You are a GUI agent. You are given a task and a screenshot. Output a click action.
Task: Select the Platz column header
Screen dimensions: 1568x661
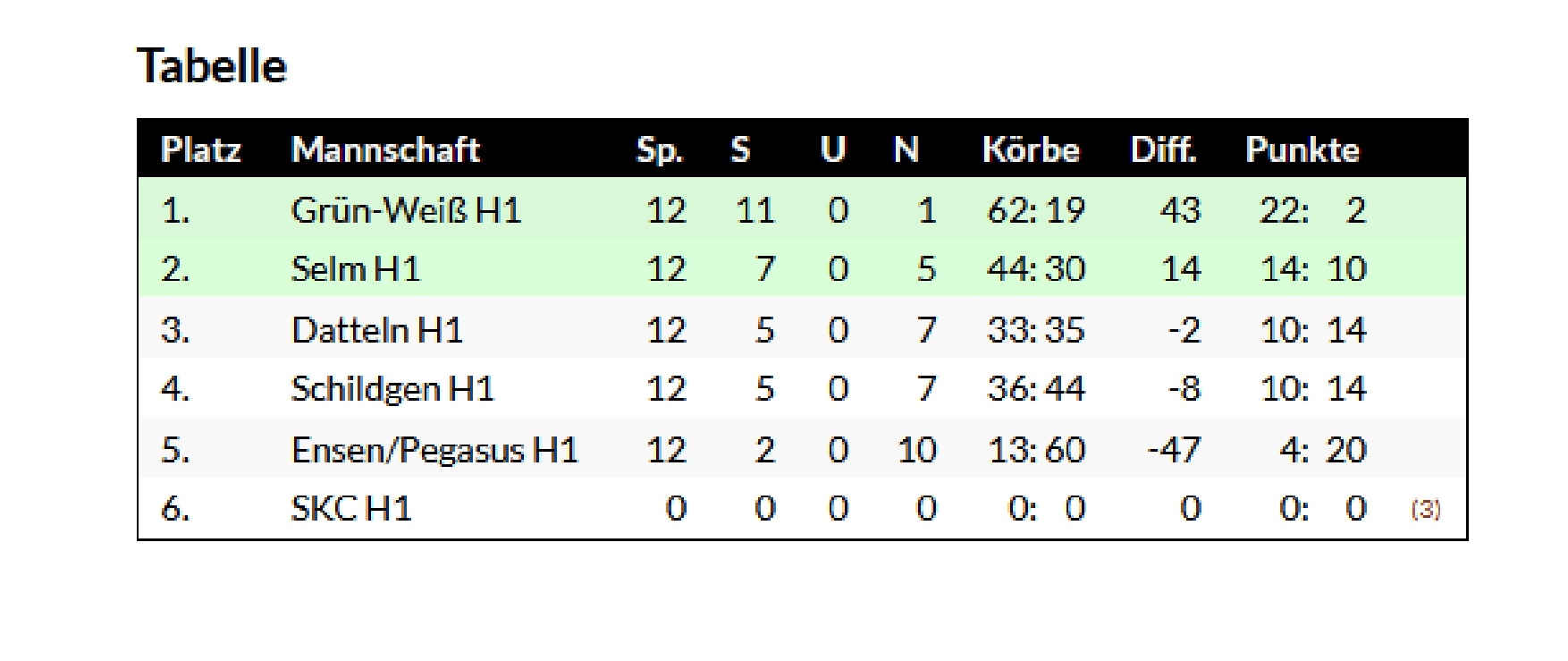coord(200,149)
